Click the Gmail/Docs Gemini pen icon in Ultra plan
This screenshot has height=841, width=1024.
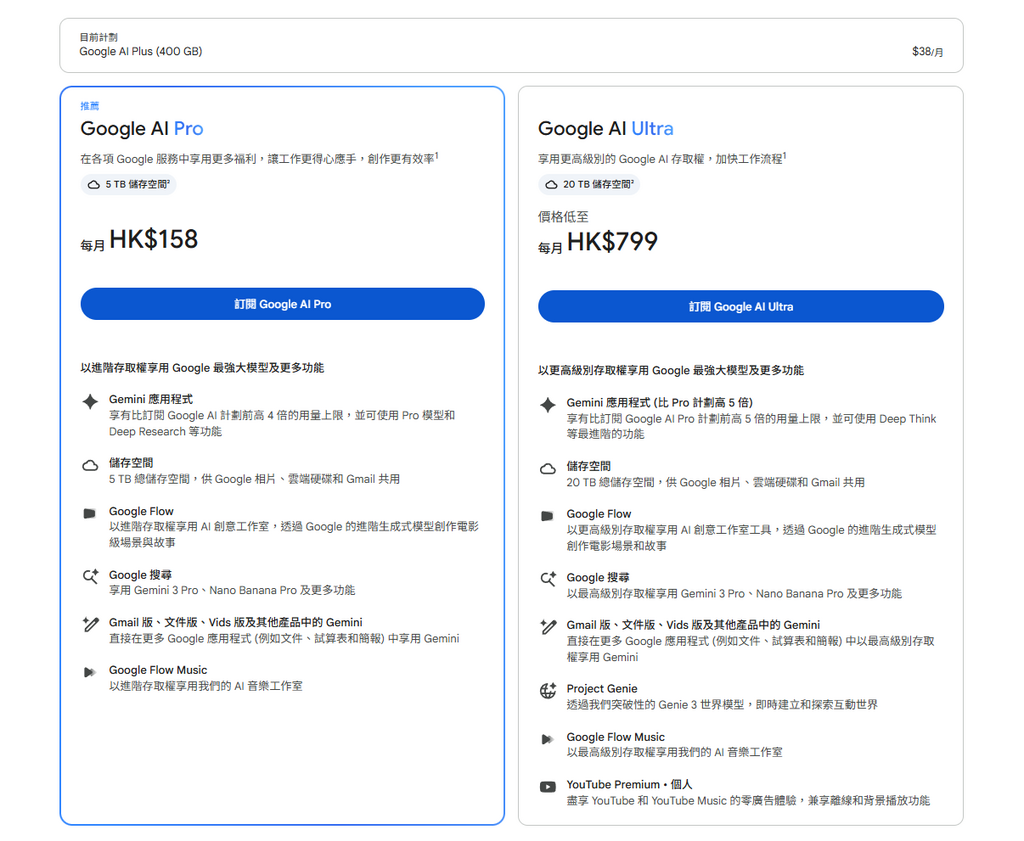coord(549,627)
